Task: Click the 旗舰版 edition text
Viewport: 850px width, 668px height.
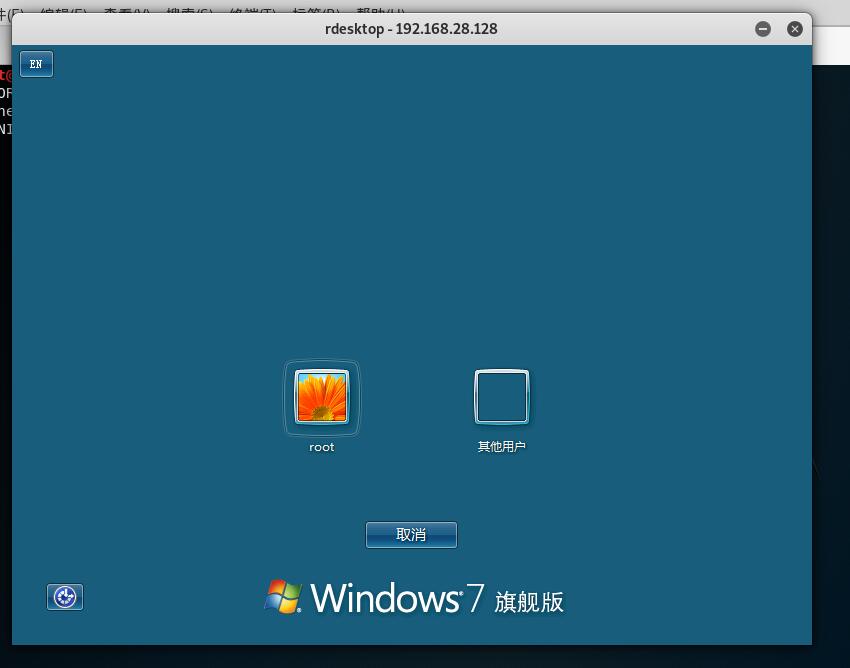Action: 528,600
